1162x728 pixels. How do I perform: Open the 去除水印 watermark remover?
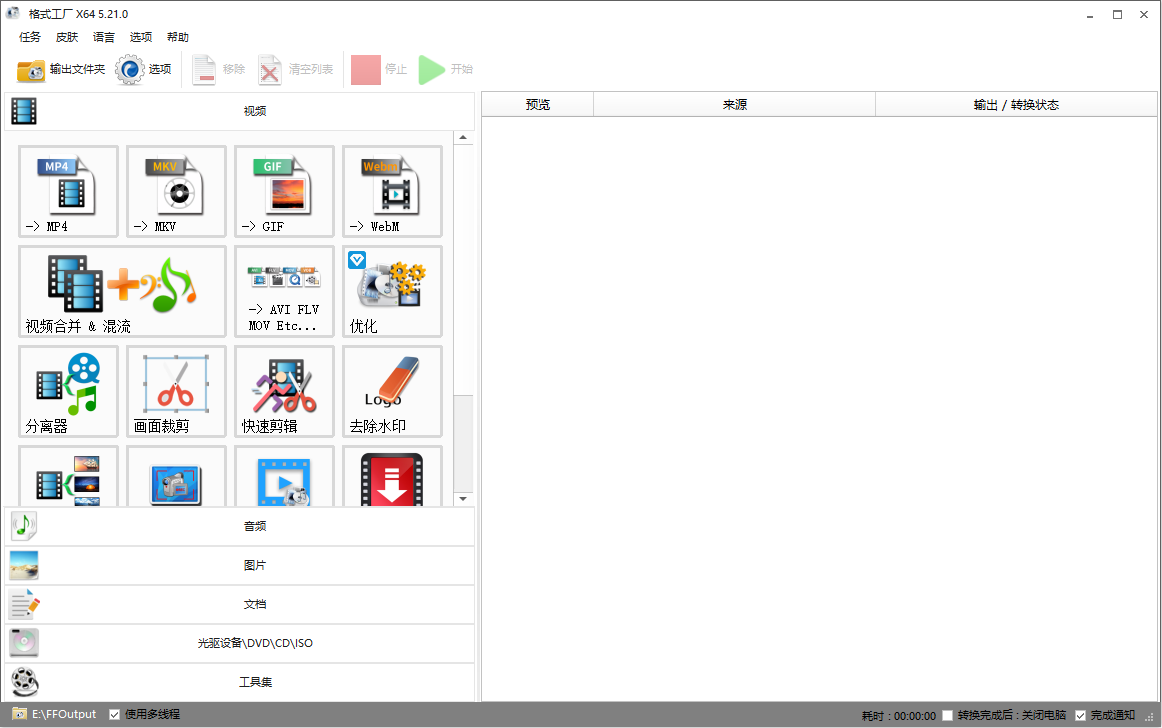(392, 391)
